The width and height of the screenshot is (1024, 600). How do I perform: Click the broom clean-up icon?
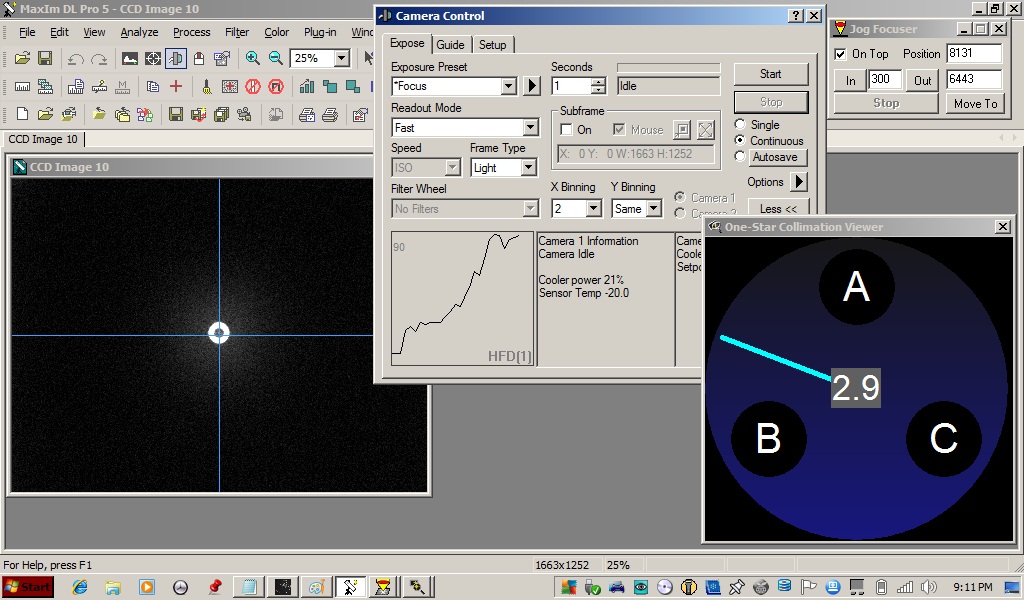coord(206,87)
